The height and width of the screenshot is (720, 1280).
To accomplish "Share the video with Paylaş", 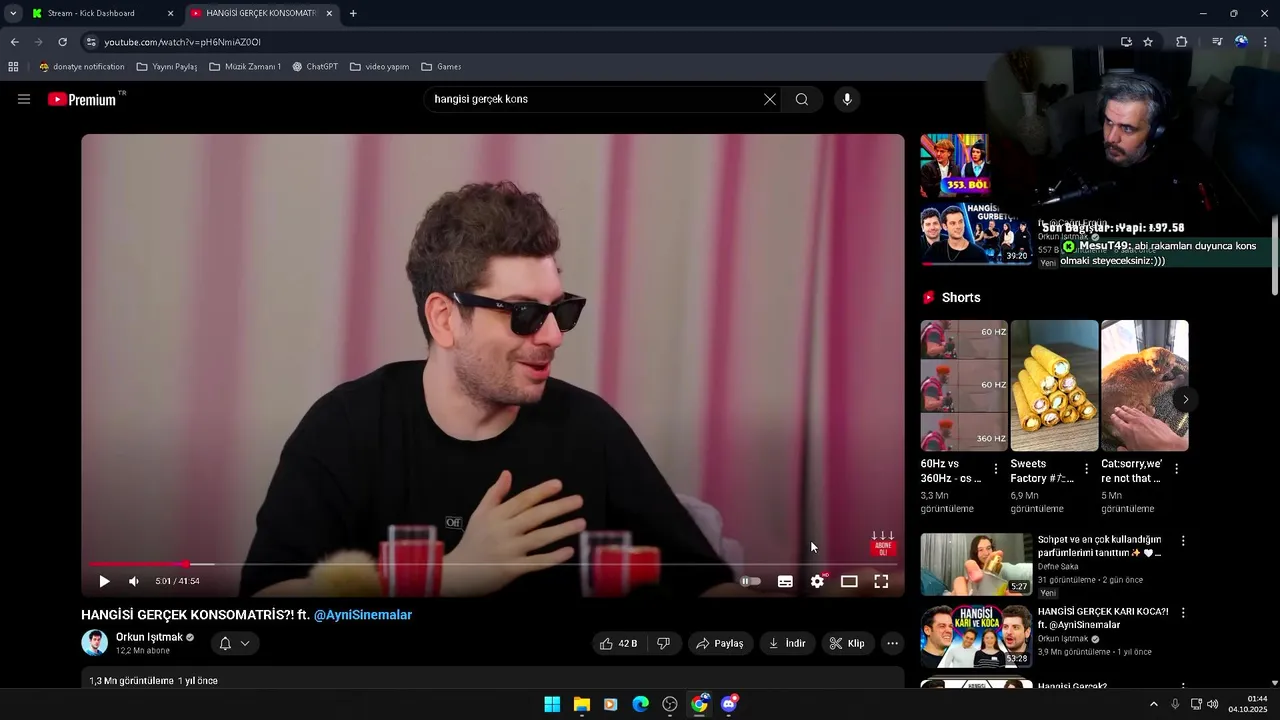I will click(720, 643).
